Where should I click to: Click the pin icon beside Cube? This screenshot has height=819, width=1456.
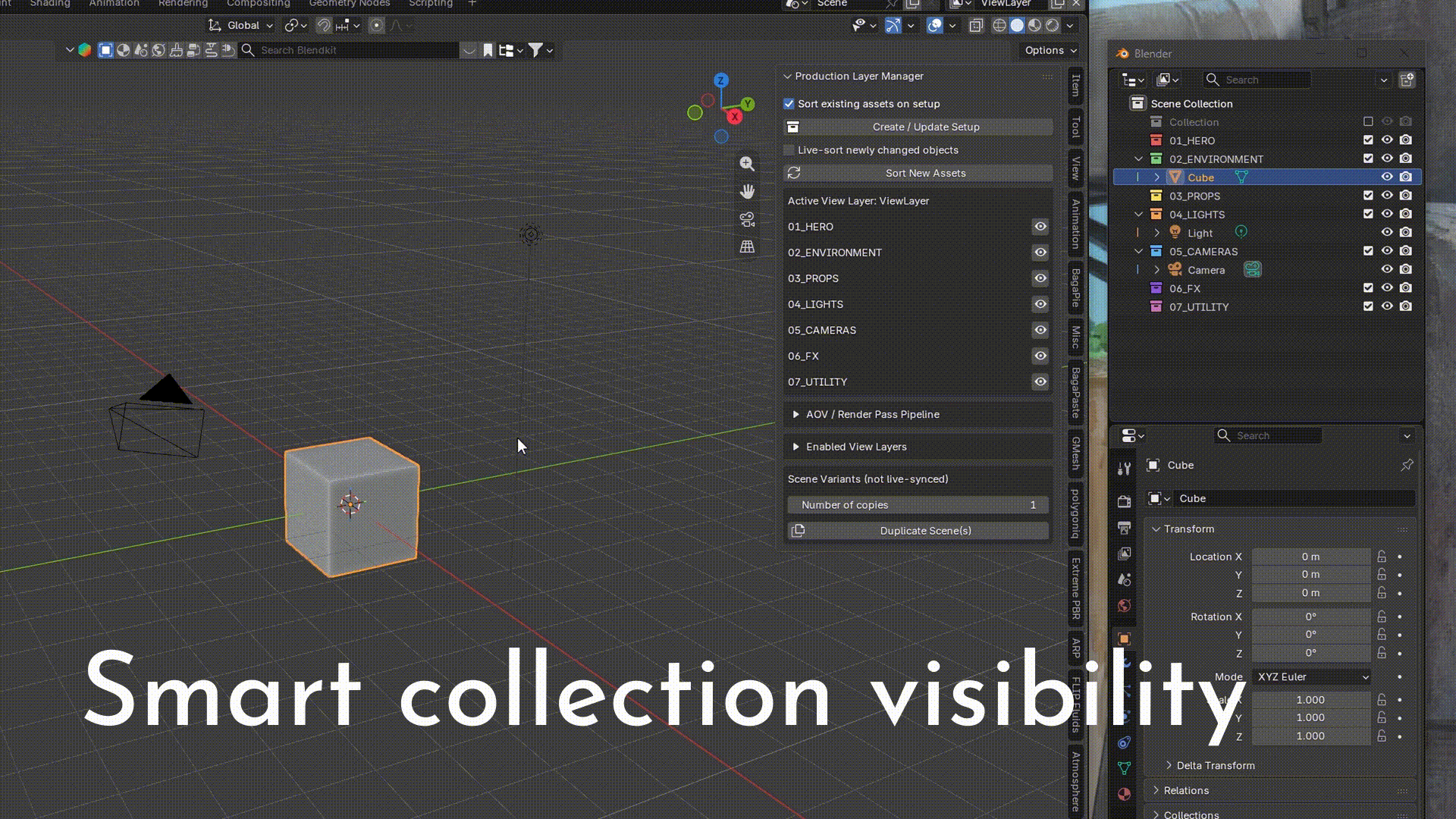pos(1407,465)
